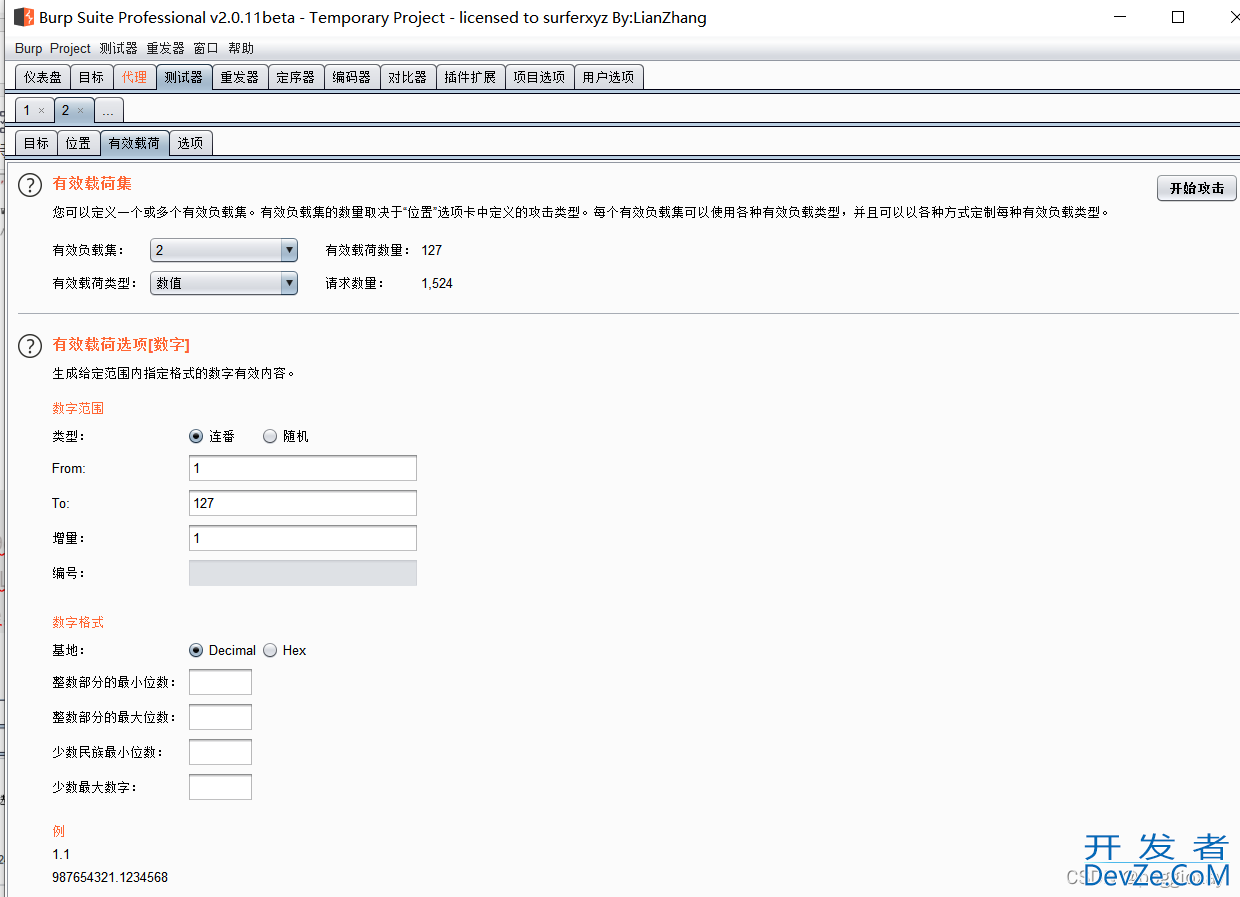Screen dimensions: 1240x897
Task: Open a new attack tab with ...
Action: point(109,110)
